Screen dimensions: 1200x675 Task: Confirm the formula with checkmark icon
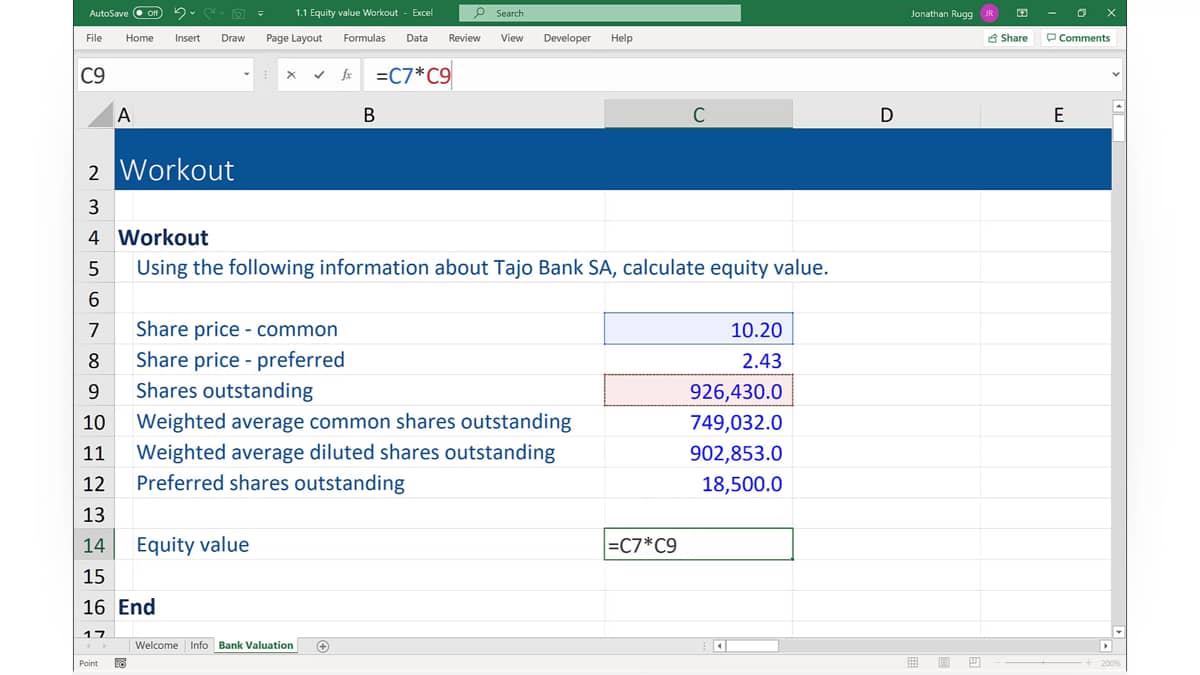click(x=319, y=75)
